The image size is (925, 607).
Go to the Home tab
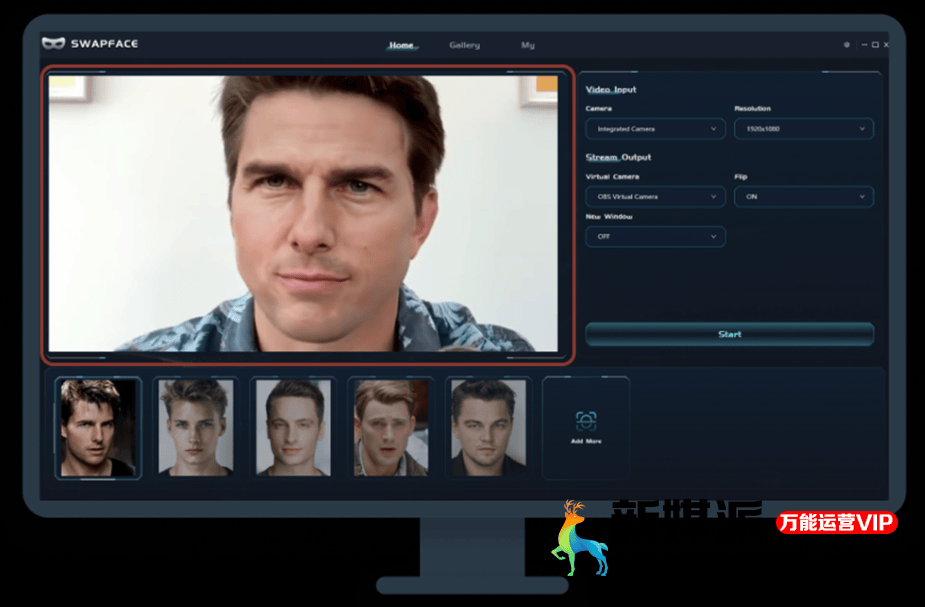pyautogui.click(x=402, y=45)
